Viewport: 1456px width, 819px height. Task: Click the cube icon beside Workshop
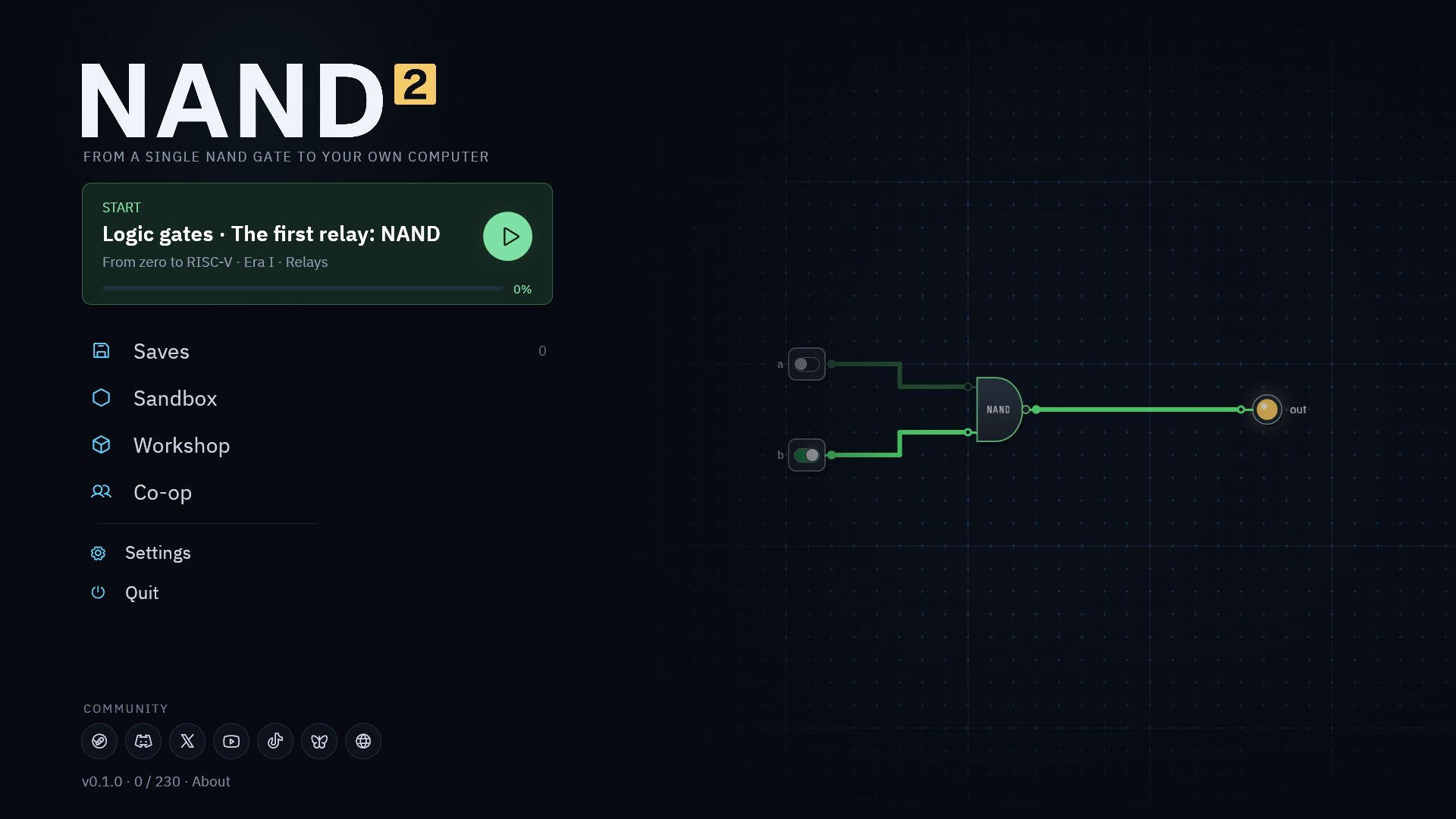click(x=101, y=444)
